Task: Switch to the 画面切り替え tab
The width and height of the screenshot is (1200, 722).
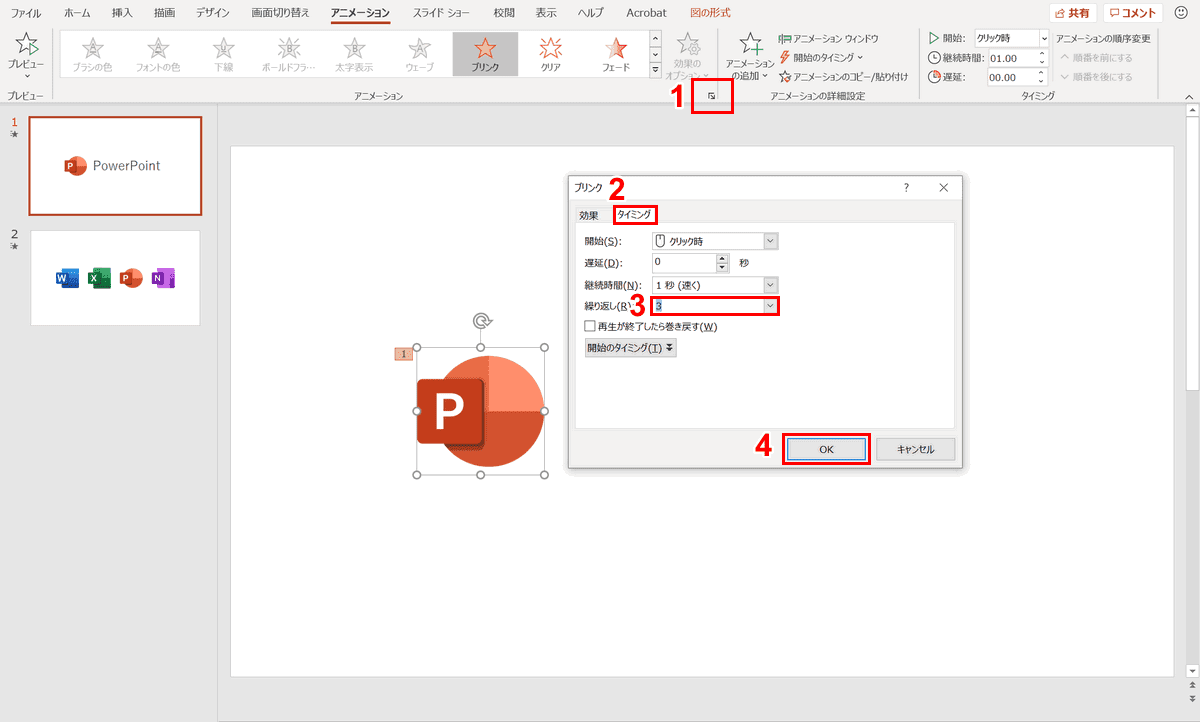Action: [x=281, y=13]
